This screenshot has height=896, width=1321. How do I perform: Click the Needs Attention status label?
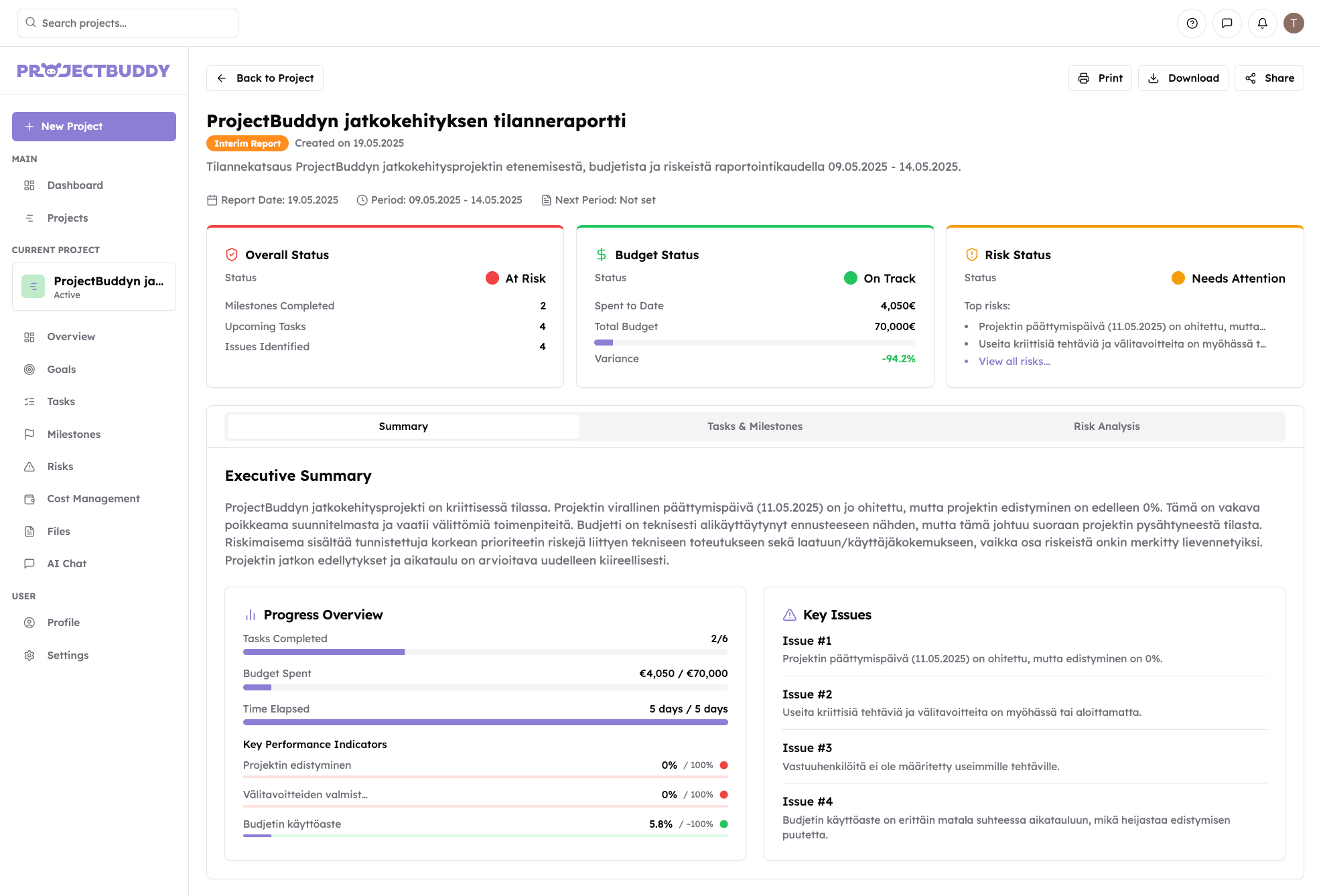(1238, 279)
